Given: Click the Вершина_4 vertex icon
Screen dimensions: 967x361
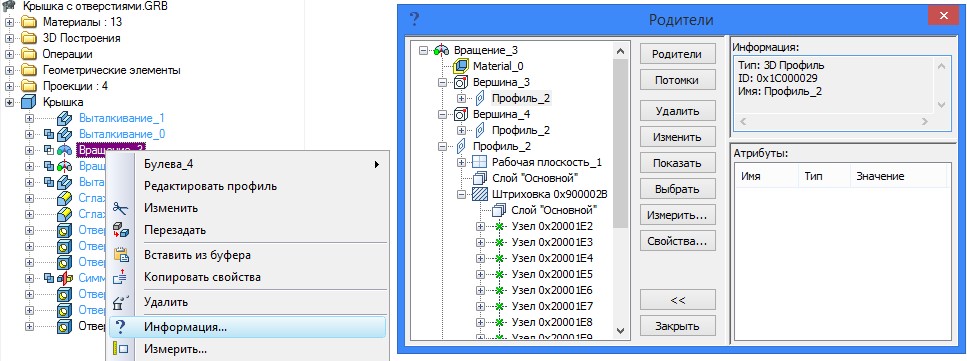Looking at the screenshot, I should tap(461, 114).
